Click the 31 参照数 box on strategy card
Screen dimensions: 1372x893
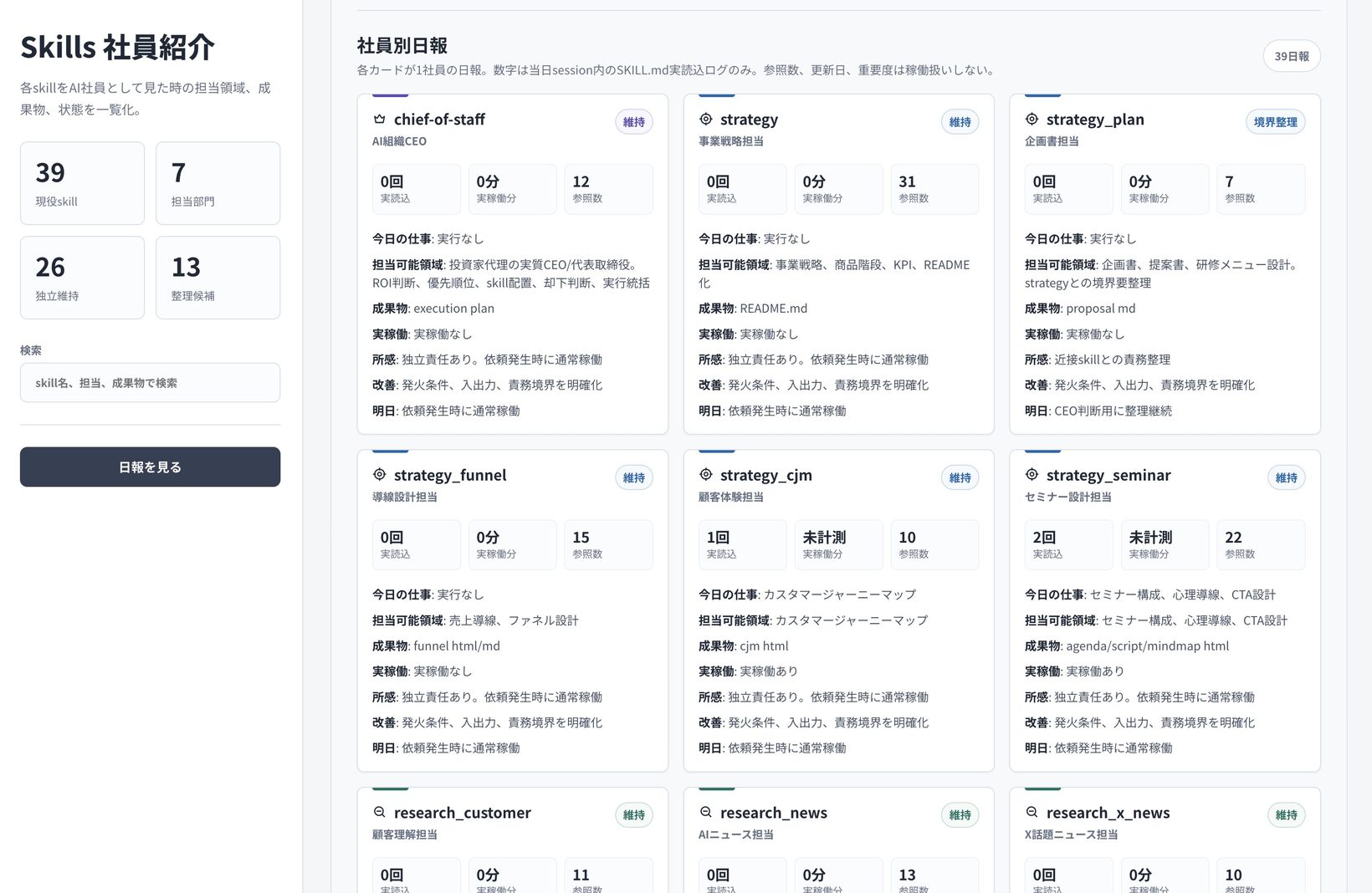click(x=935, y=189)
